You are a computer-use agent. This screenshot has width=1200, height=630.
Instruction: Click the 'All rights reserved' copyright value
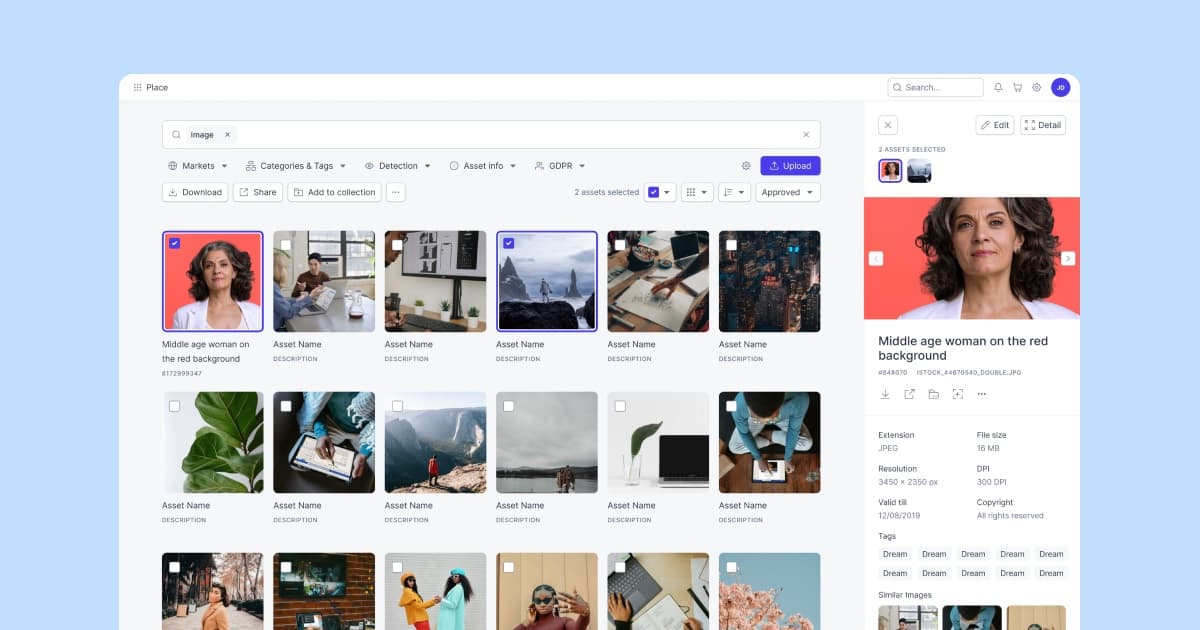click(x=1010, y=516)
